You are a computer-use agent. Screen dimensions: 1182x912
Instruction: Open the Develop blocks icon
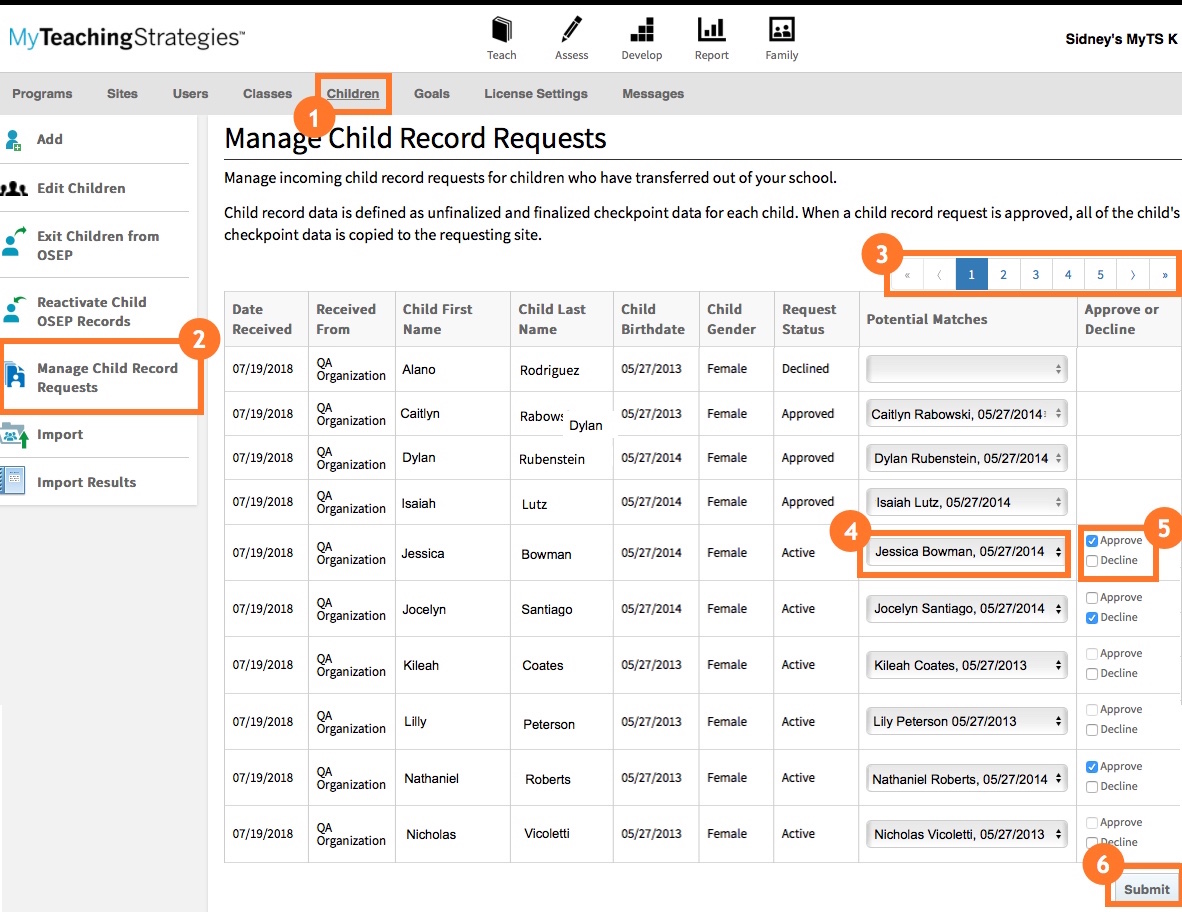point(641,30)
